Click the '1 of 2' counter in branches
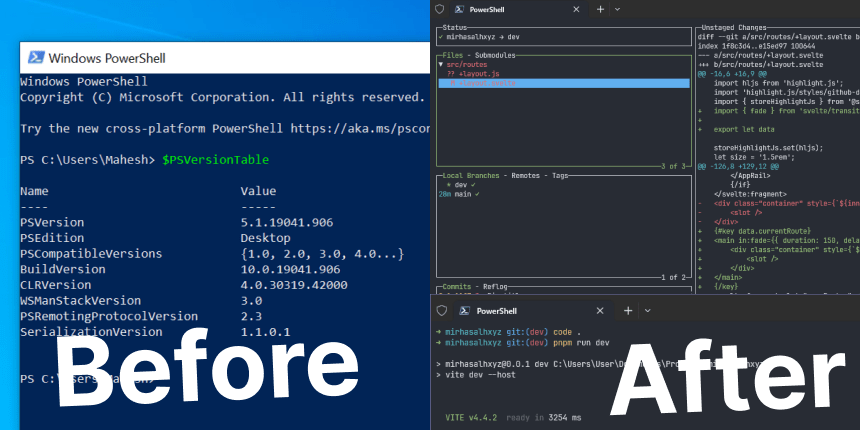Screen dimensions: 860x430 [x=673, y=278]
